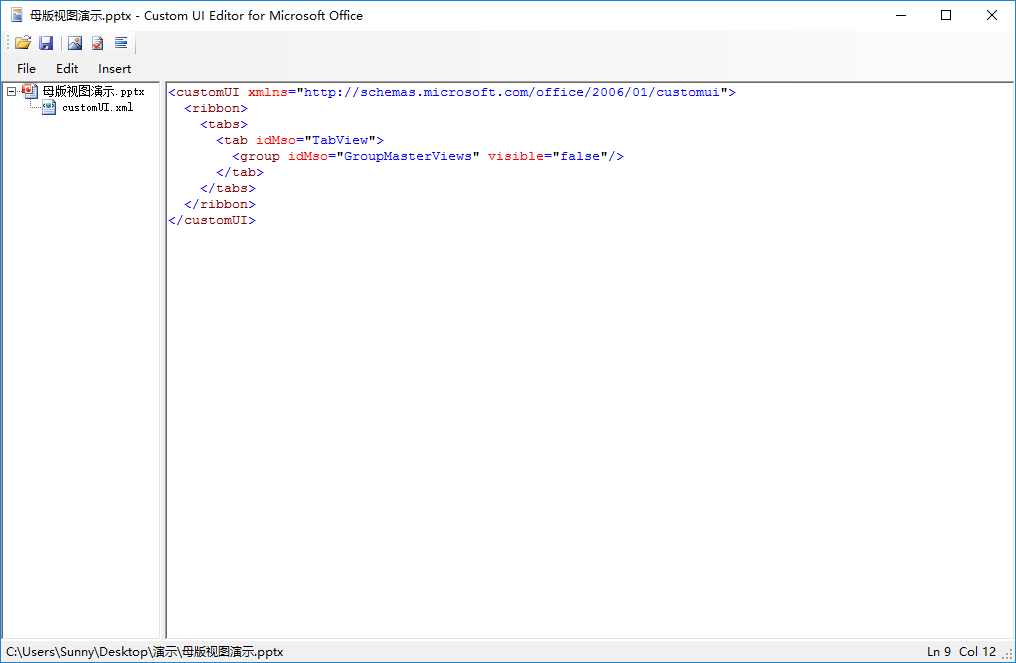Click the PowerPoint file icon in tree

(30, 91)
